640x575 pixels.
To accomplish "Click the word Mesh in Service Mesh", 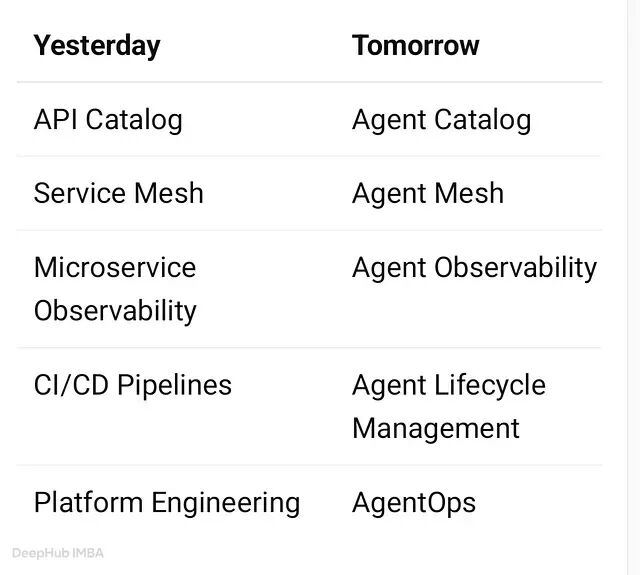I will (169, 193).
